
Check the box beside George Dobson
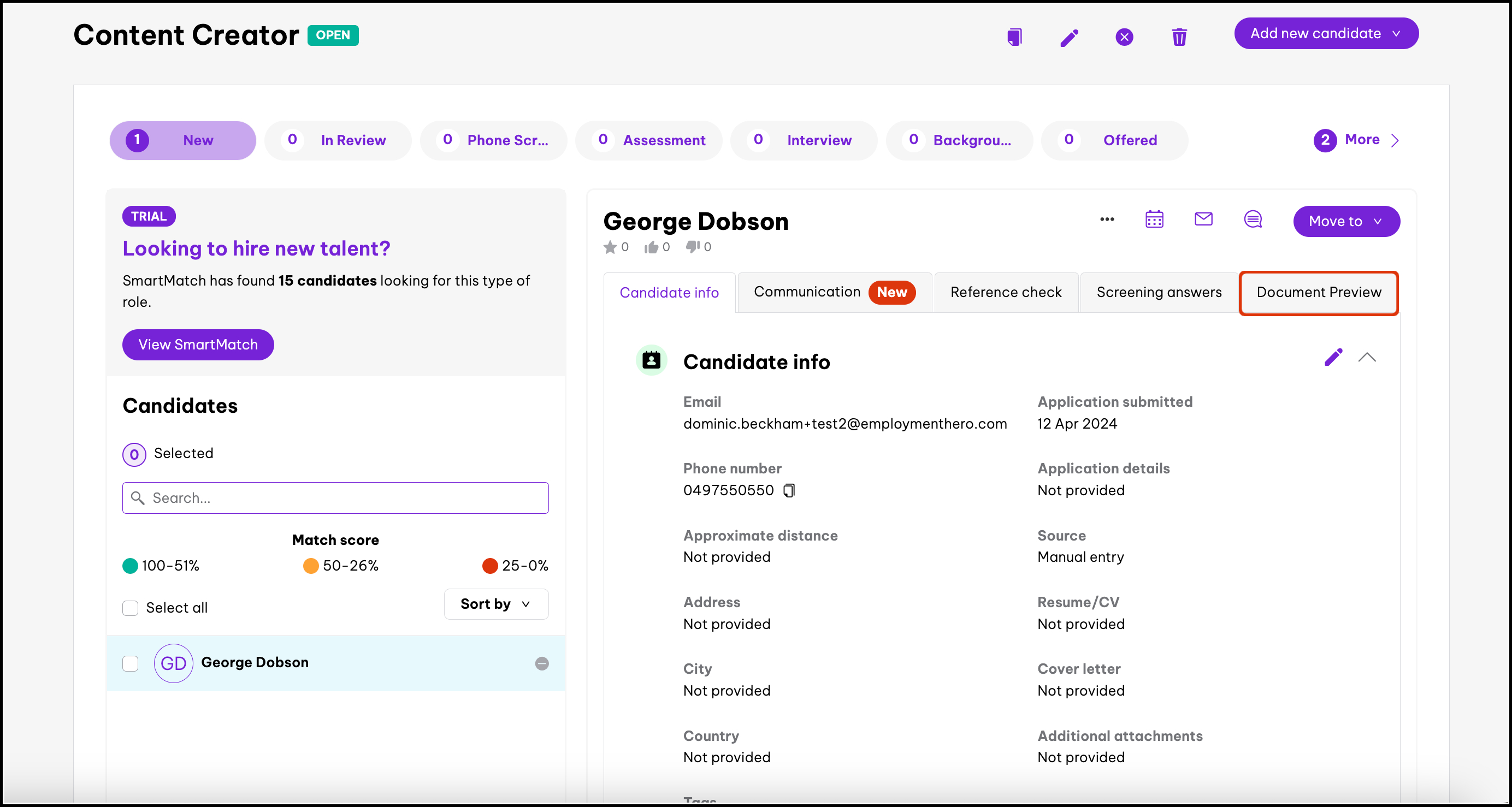131,663
